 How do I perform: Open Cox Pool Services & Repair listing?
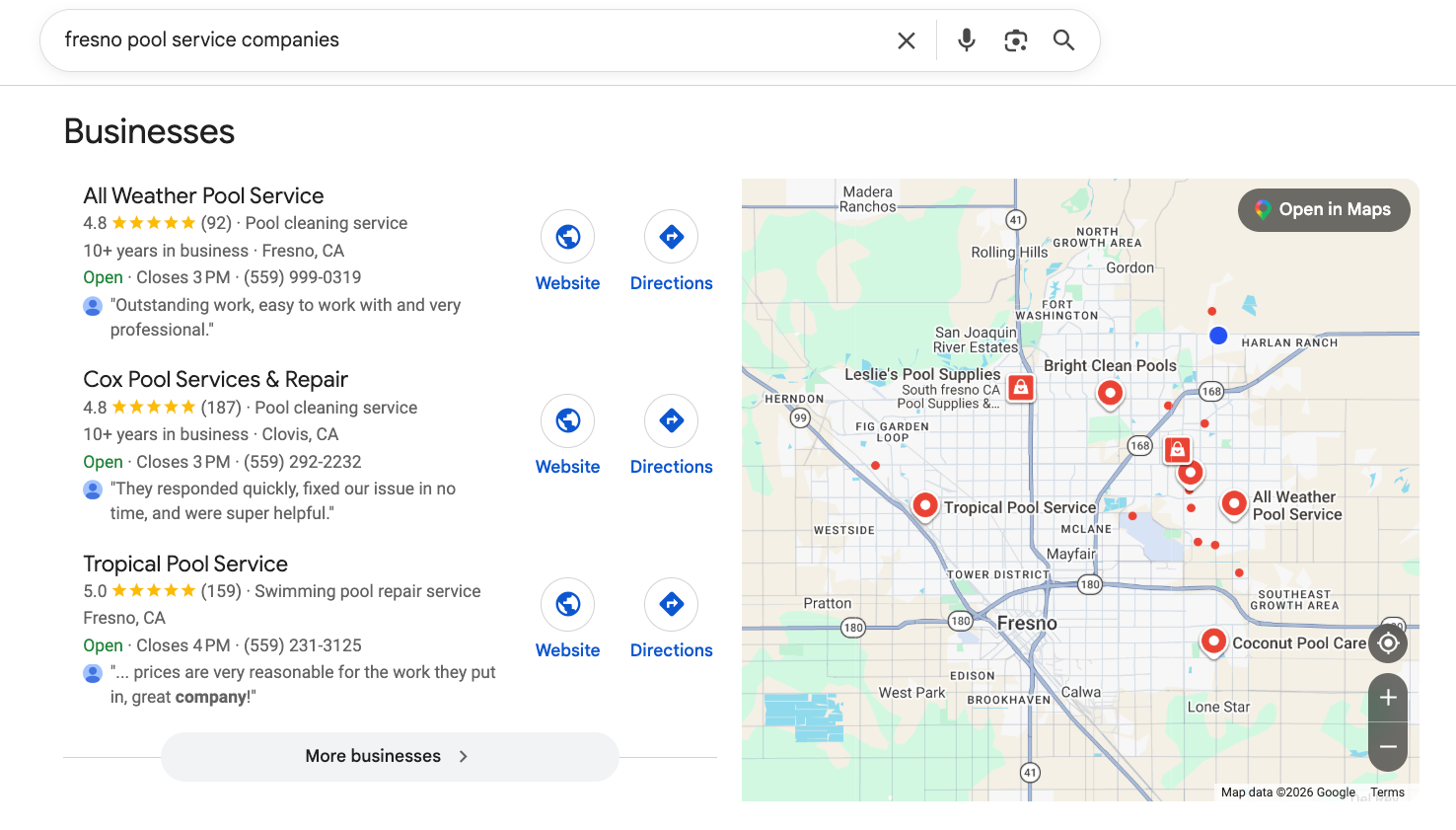click(x=215, y=379)
